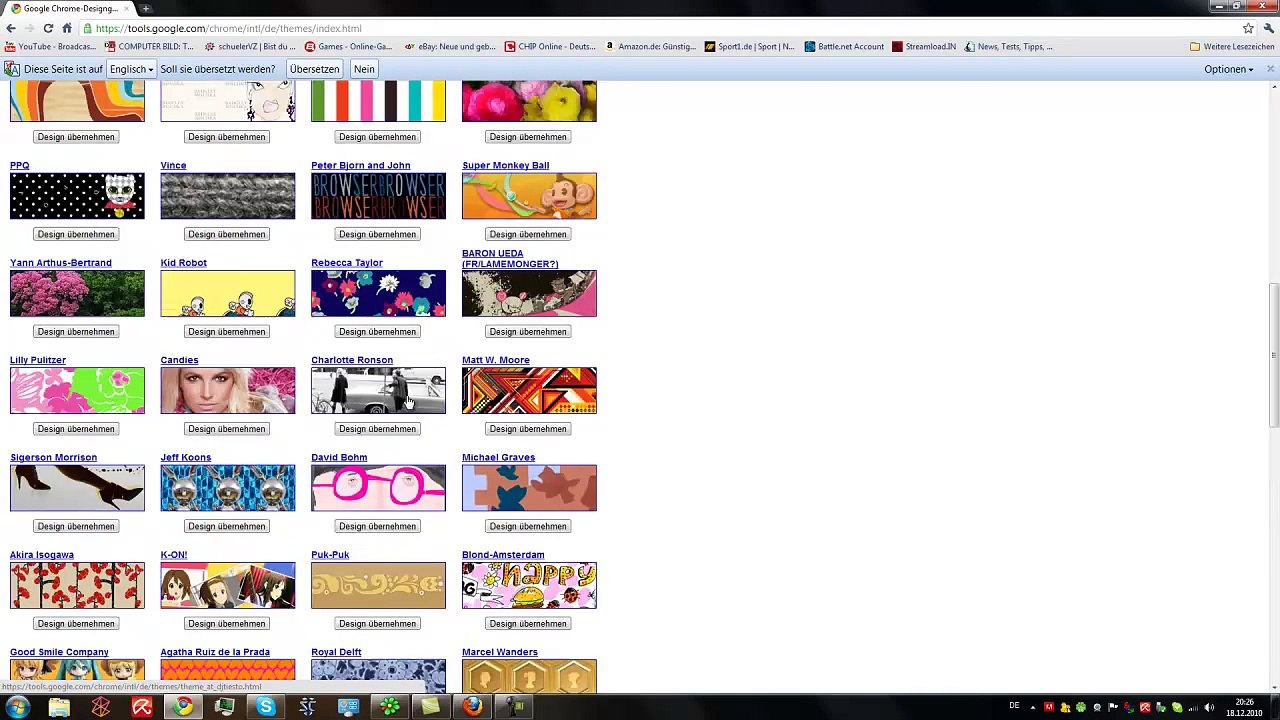Open the schuelerVZ bookmark
1280x720 pixels.
coord(250,46)
